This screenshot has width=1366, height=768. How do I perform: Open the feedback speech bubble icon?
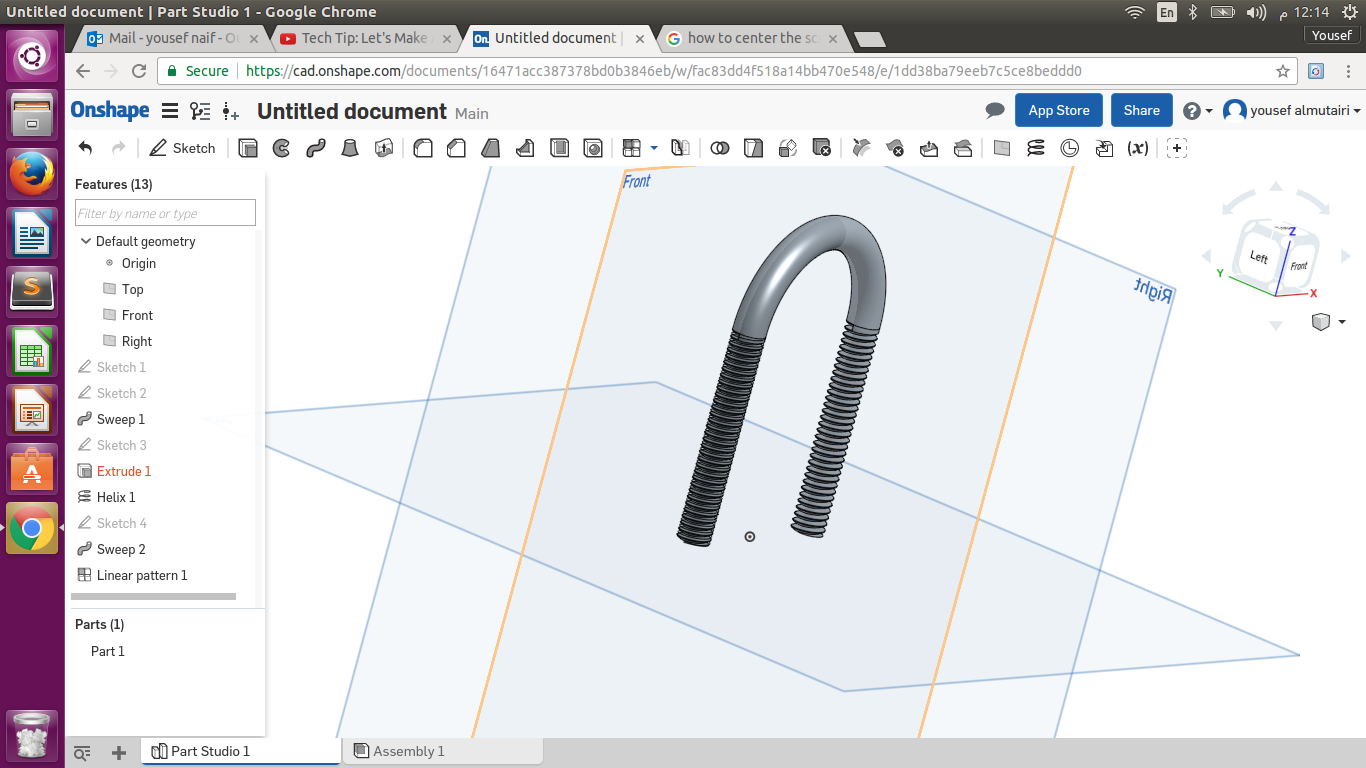pyautogui.click(x=995, y=110)
